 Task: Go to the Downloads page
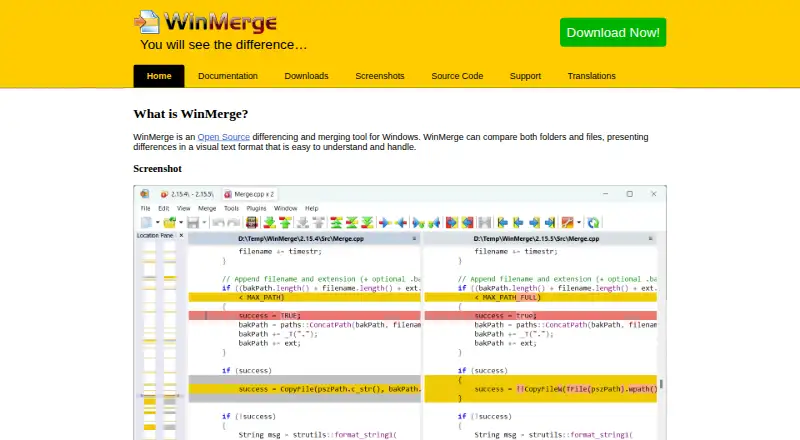(x=306, y=76)
